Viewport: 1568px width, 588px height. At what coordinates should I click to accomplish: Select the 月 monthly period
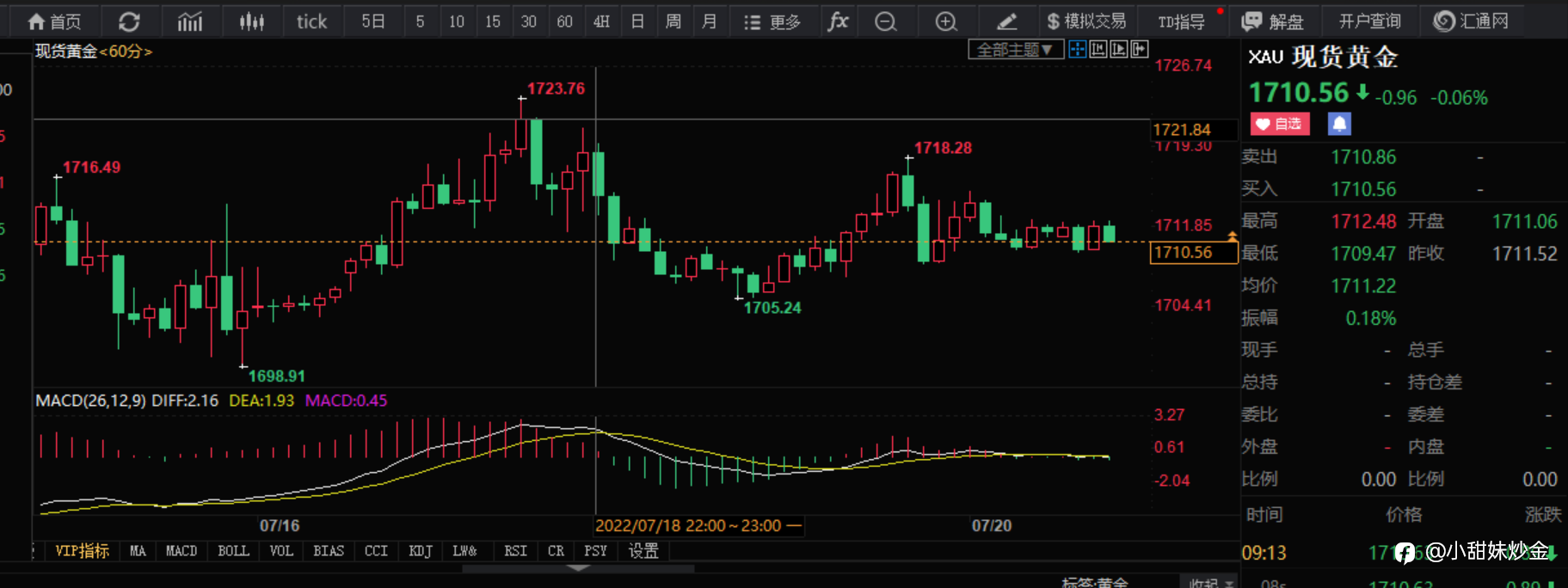(710, 21)
